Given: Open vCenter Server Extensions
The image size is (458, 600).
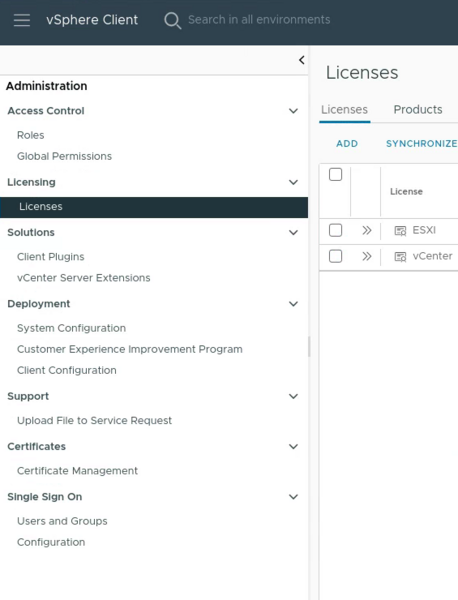Looking at the screenshot, I should point(83,278).
